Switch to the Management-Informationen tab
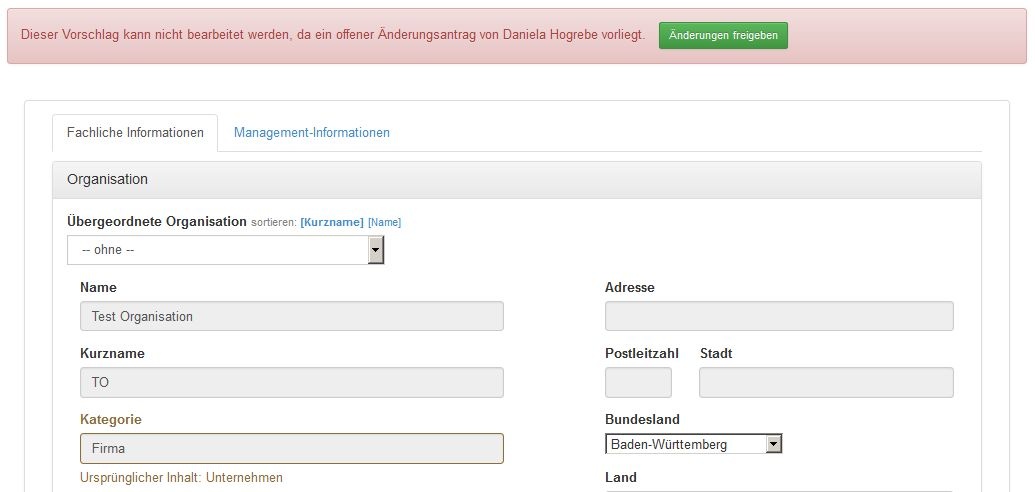Viewport: 1035px width, 492px height. [x=311, y=132]
